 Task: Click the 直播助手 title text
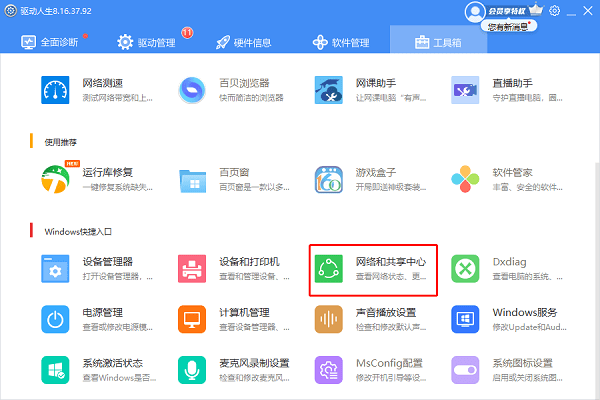512,83
